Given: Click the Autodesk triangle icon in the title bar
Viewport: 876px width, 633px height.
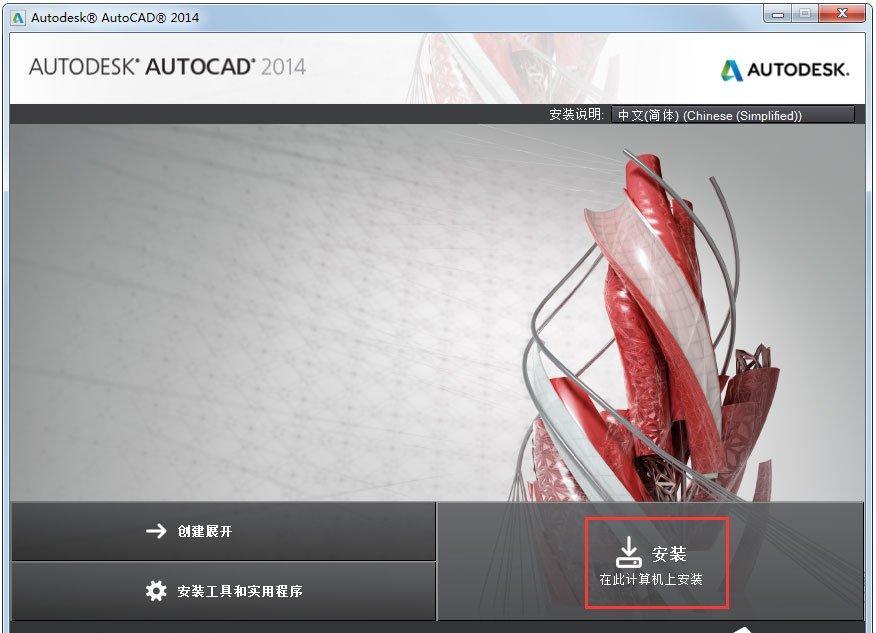Looking at the screenshot, I should (13, 13).
